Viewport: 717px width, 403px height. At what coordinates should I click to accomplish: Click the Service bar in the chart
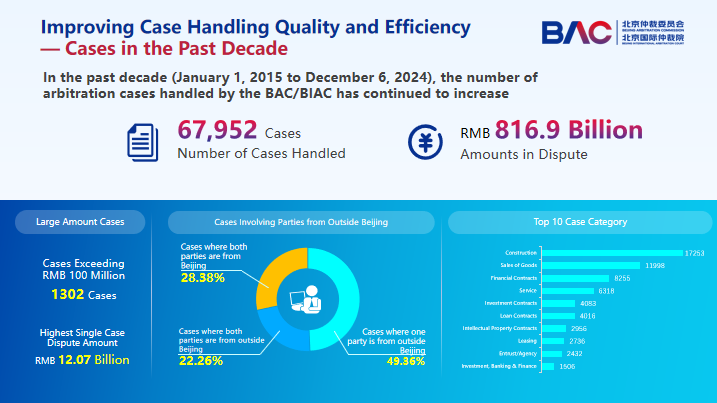pos(568,290)
